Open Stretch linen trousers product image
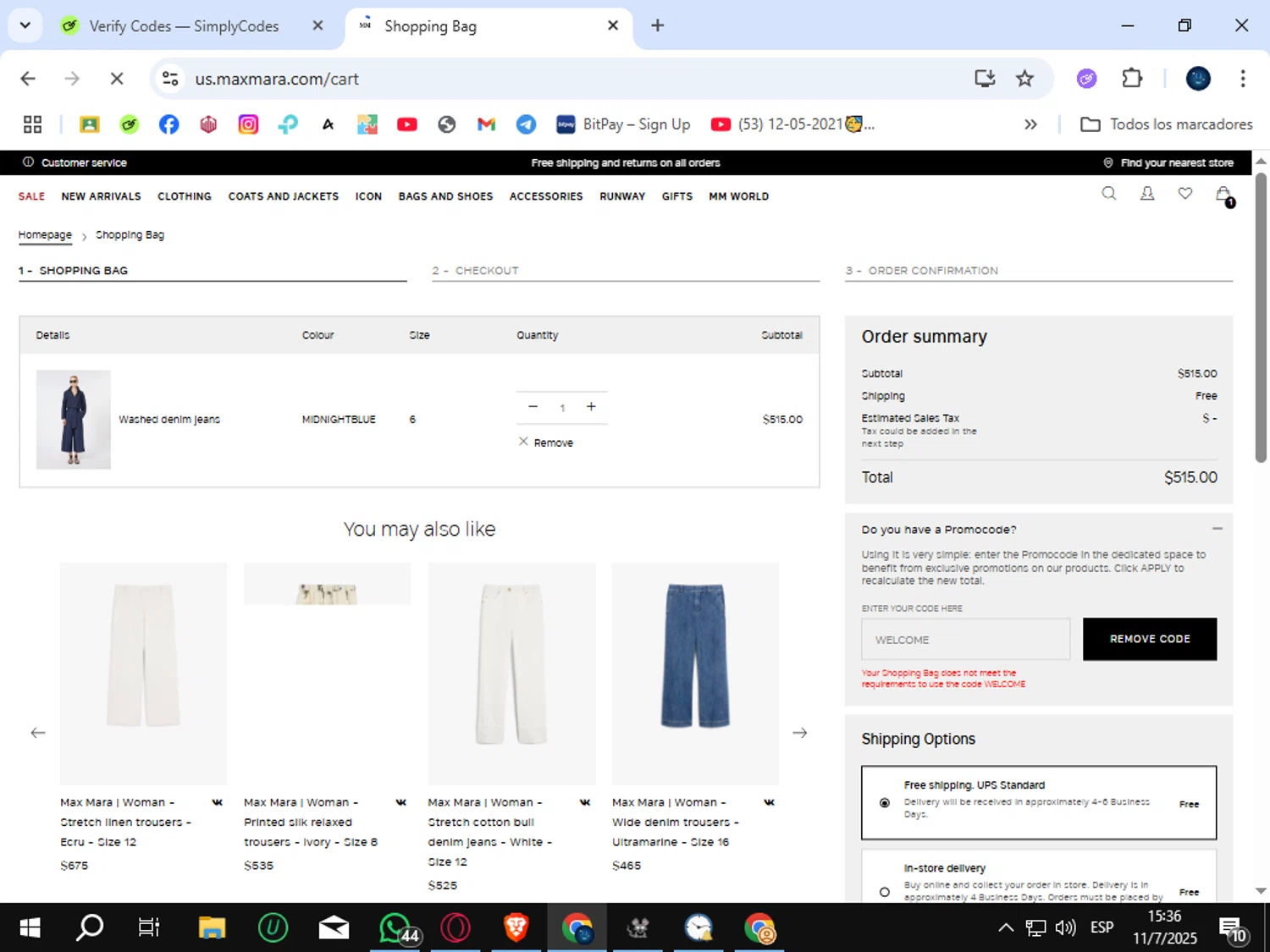1270x952 pixels. coord(143,674)
